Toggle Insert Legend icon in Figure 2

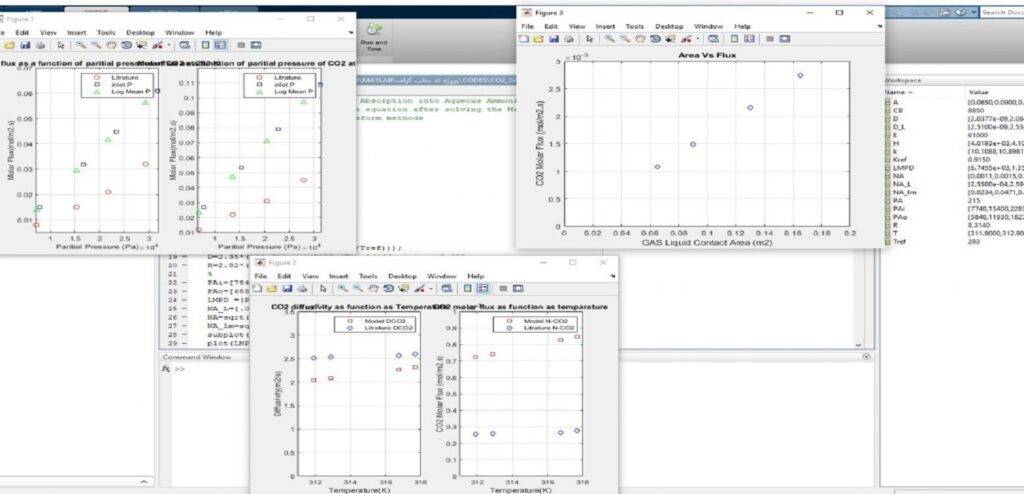click(x=483, y=288)
